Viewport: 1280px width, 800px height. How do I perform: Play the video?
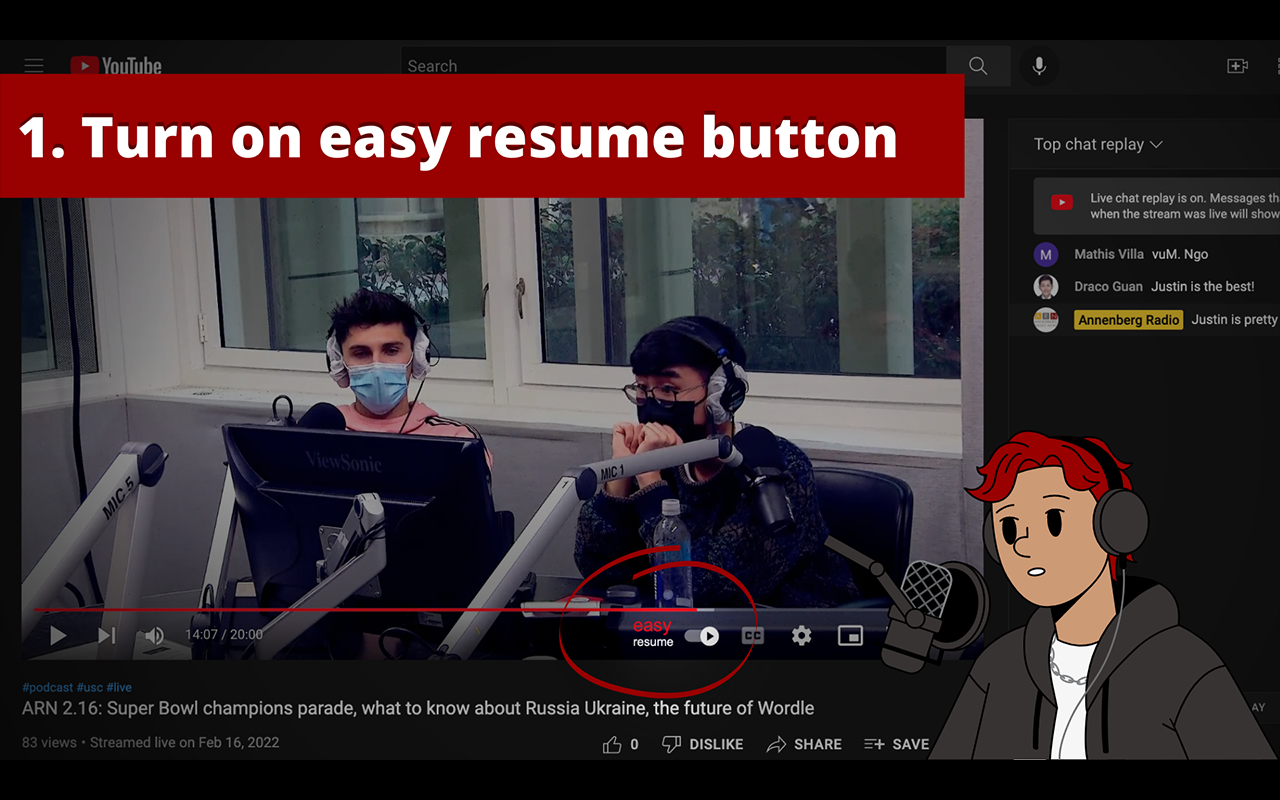click(x=57, y=635)
